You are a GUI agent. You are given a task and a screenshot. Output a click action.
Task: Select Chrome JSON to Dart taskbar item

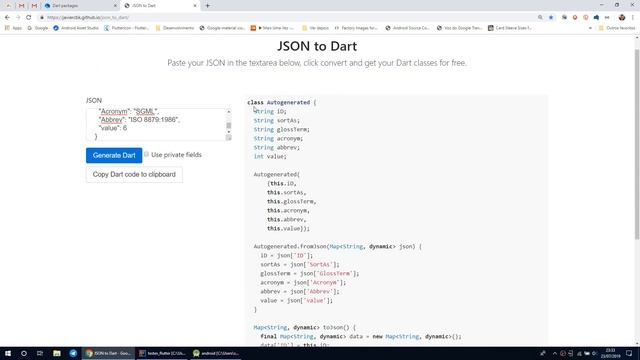pyautogui.click(x=109, y=353)
